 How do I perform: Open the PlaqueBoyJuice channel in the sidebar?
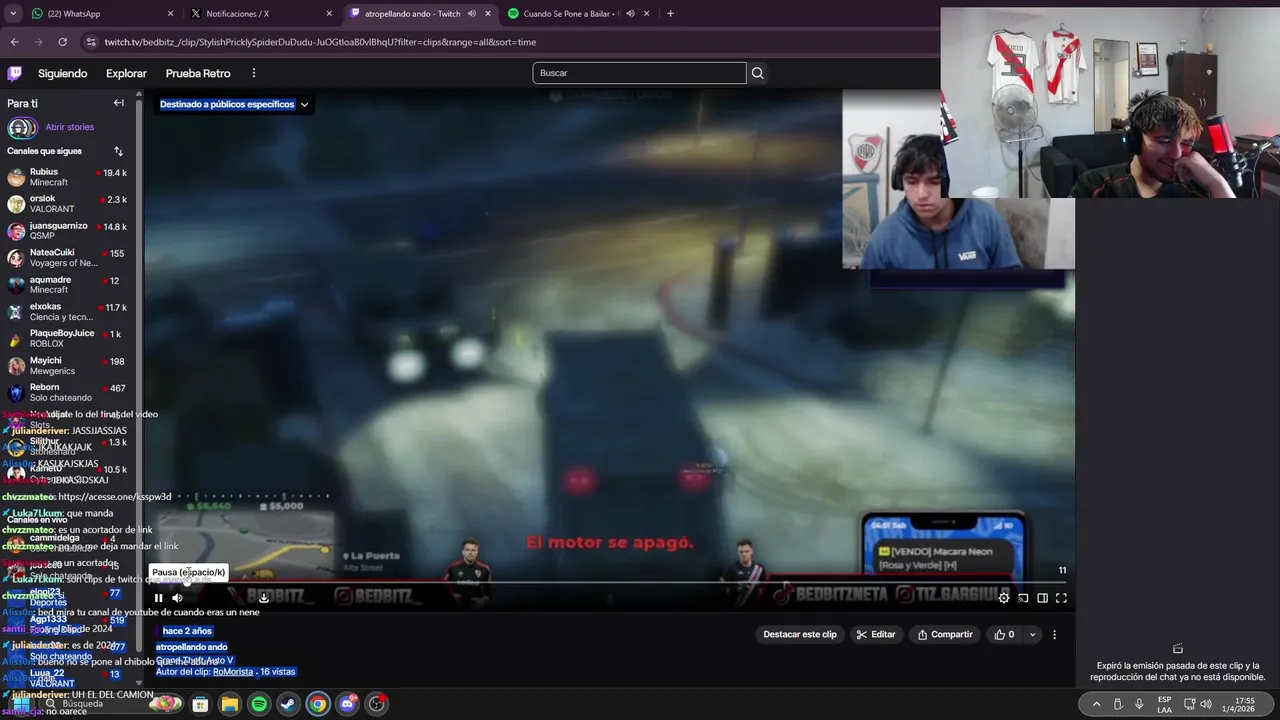coord(67,339)
